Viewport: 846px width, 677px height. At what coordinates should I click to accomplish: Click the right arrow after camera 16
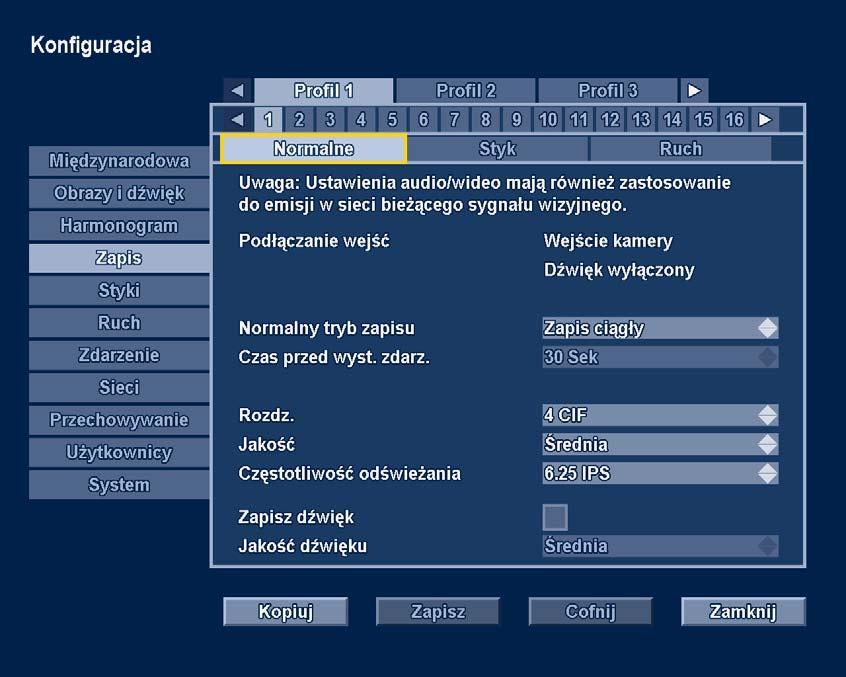coord(765,120)
